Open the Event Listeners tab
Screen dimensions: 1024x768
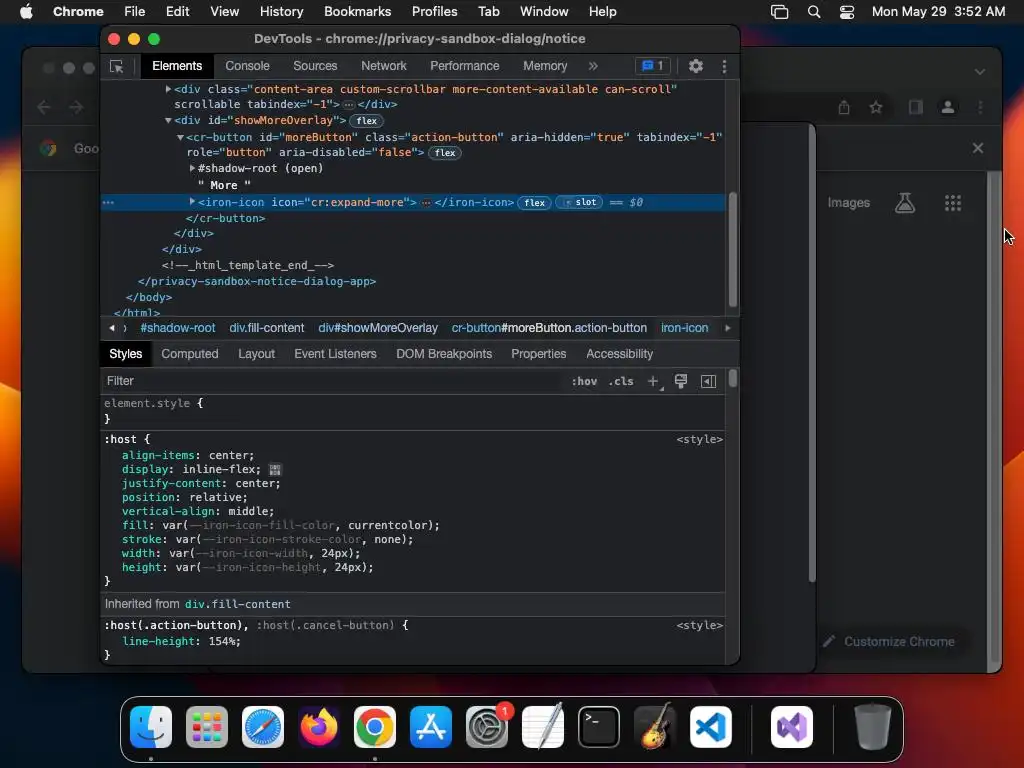336,354
